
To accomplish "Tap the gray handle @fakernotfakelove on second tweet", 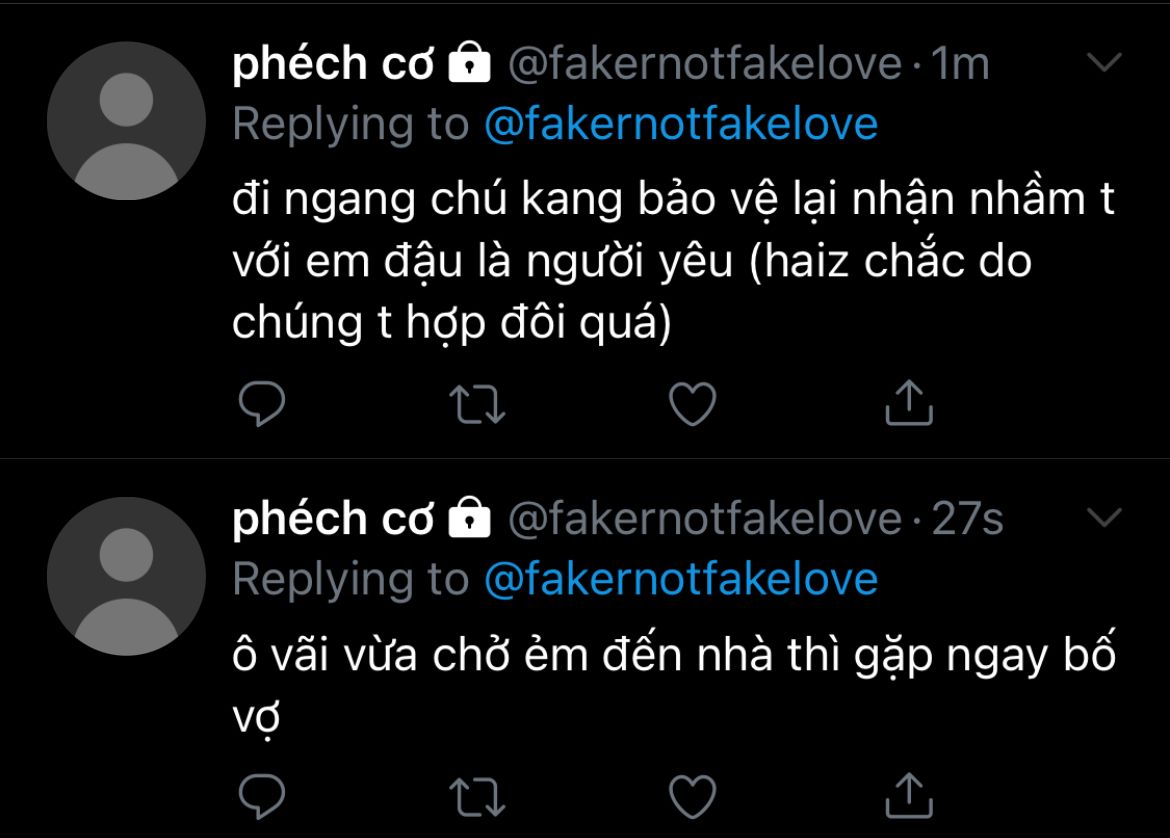I will (x=705, y=519).
